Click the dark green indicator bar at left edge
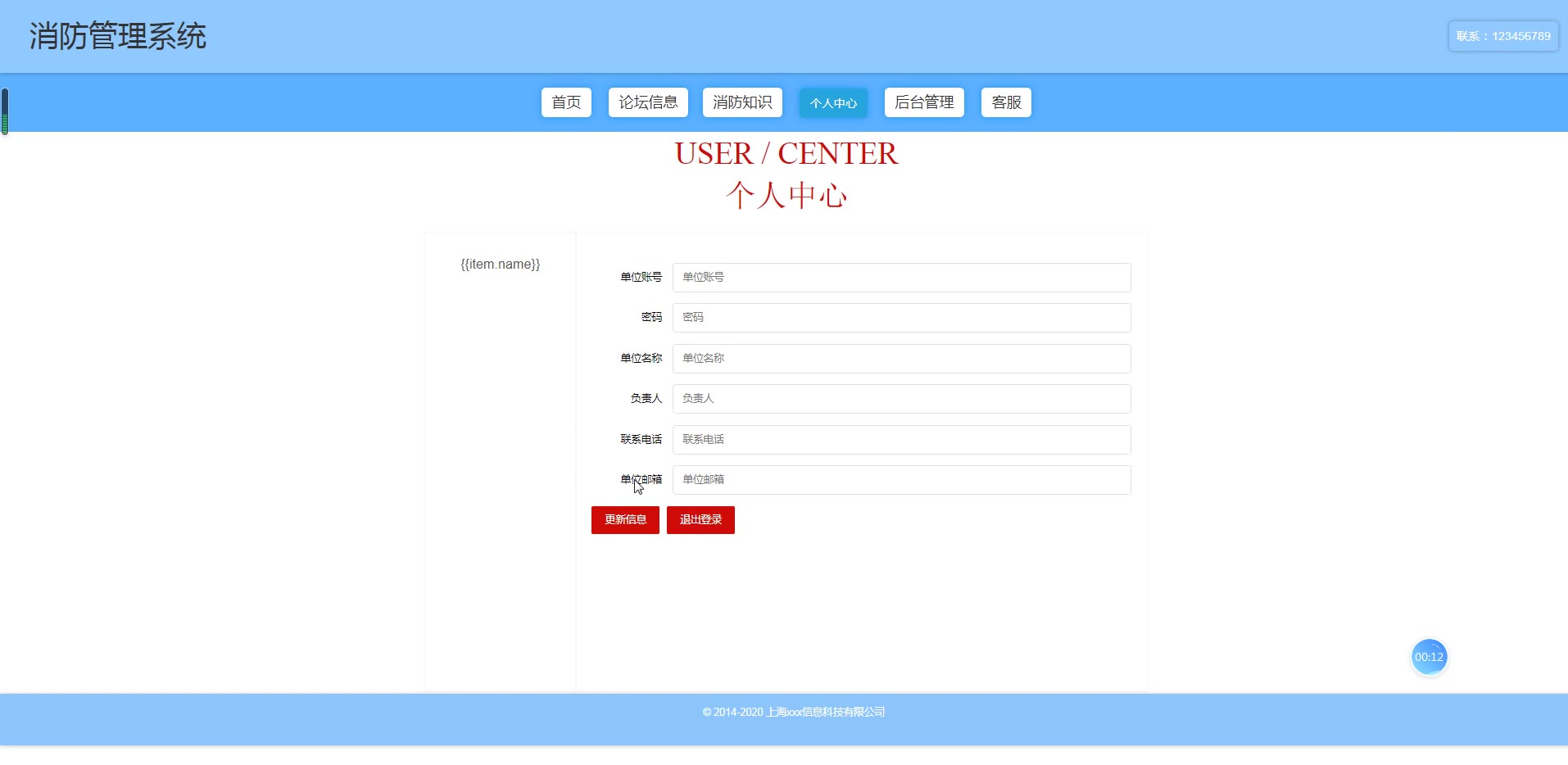This screenshot has width=1568, height=765. (x=5, y=111)
